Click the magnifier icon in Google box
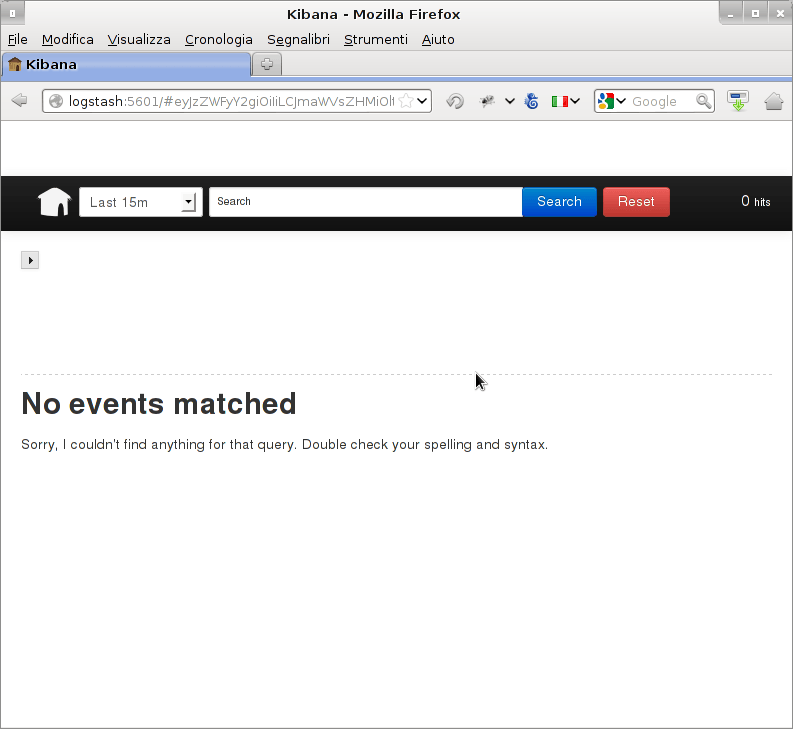The height and width of the screenshot is (729, 793). point(703,101)
